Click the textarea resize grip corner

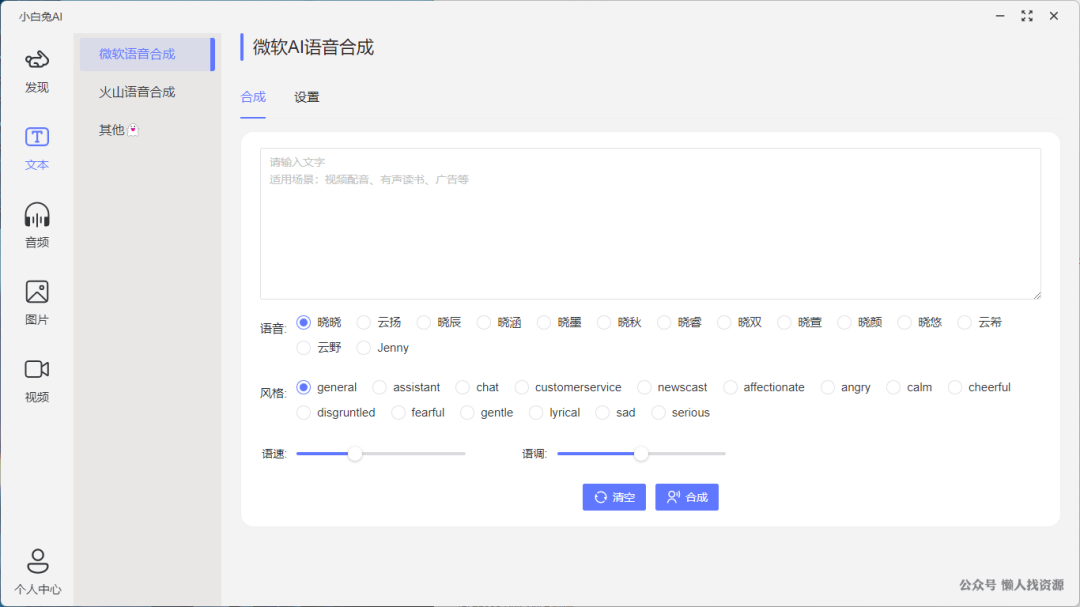[1037, 295]
